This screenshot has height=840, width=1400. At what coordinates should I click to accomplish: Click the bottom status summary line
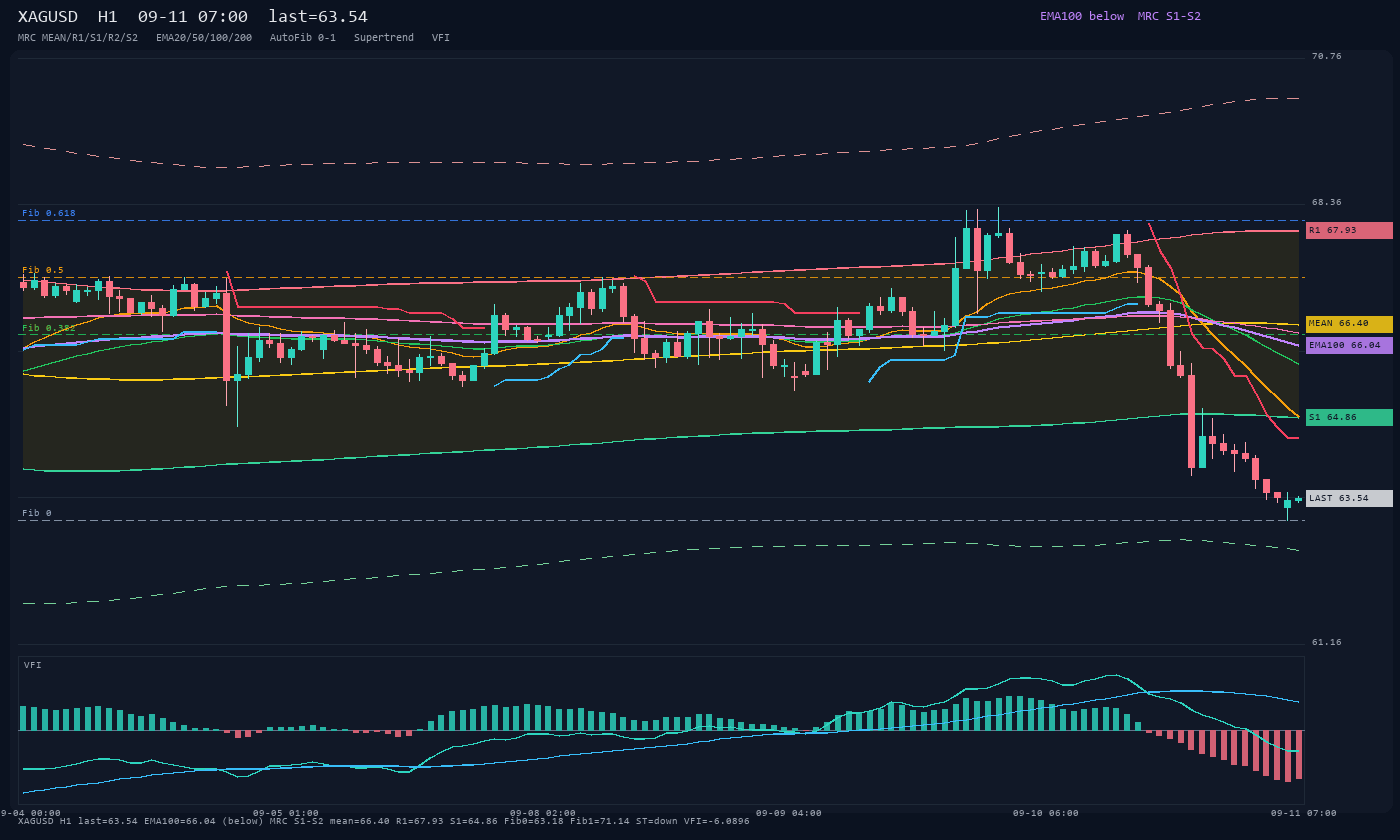tap(384, 821)
